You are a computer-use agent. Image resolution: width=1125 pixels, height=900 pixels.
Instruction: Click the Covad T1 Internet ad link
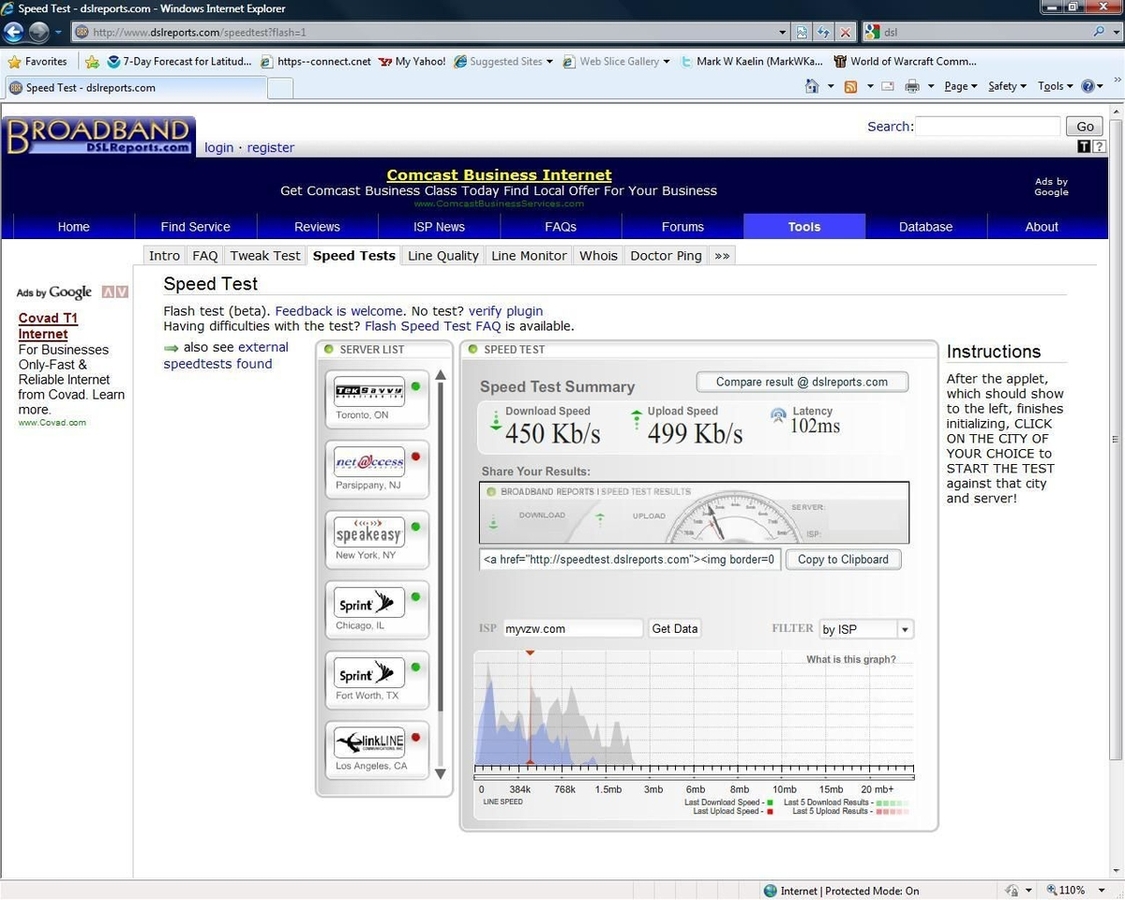pos(47,326)
